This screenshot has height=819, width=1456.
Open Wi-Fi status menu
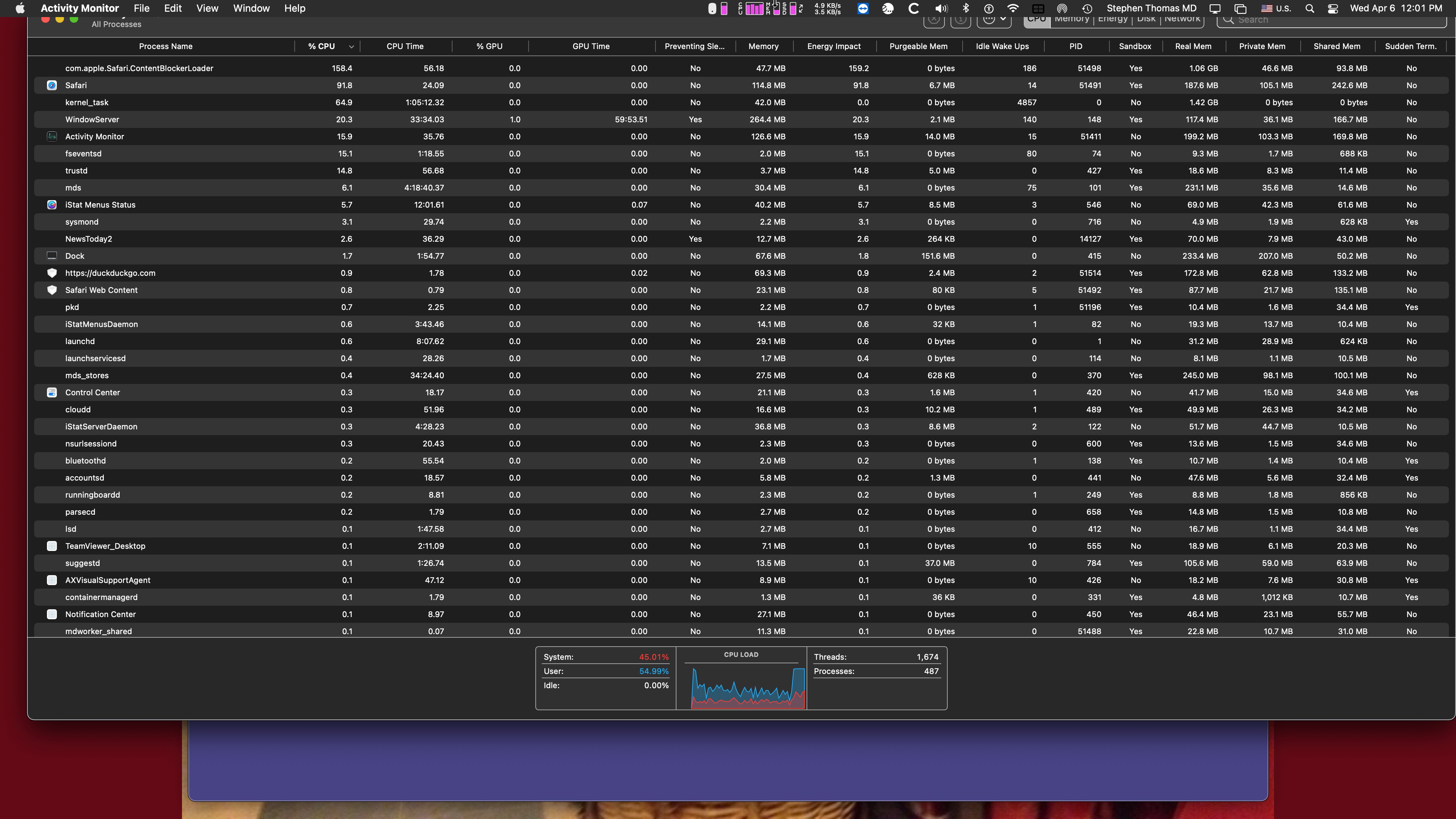(1013, 9)
